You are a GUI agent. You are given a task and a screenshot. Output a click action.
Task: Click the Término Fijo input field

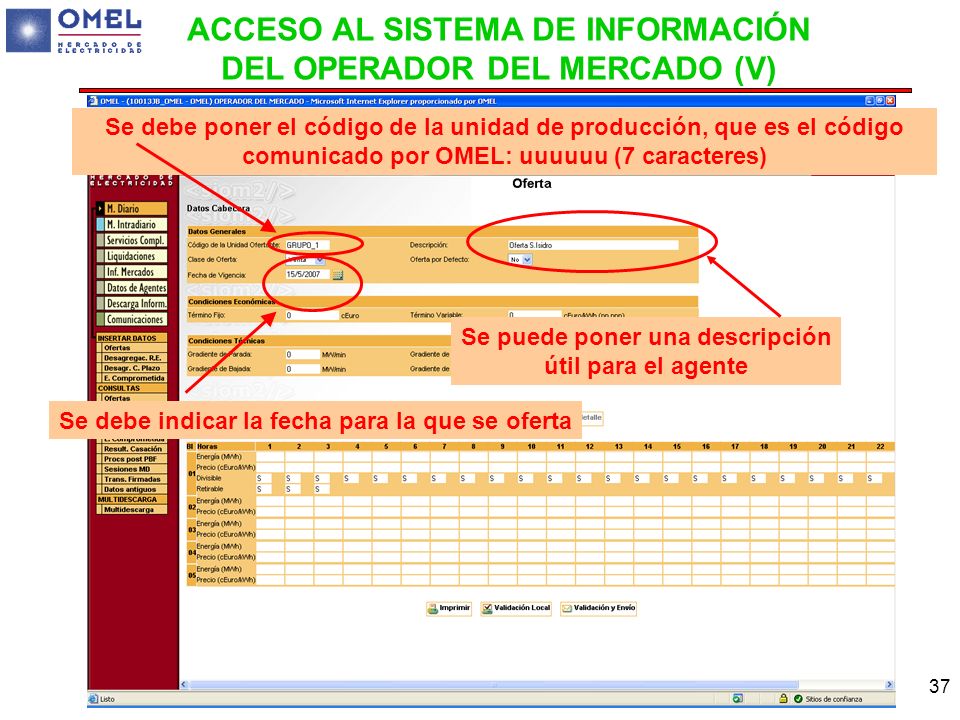click(312, 315)
